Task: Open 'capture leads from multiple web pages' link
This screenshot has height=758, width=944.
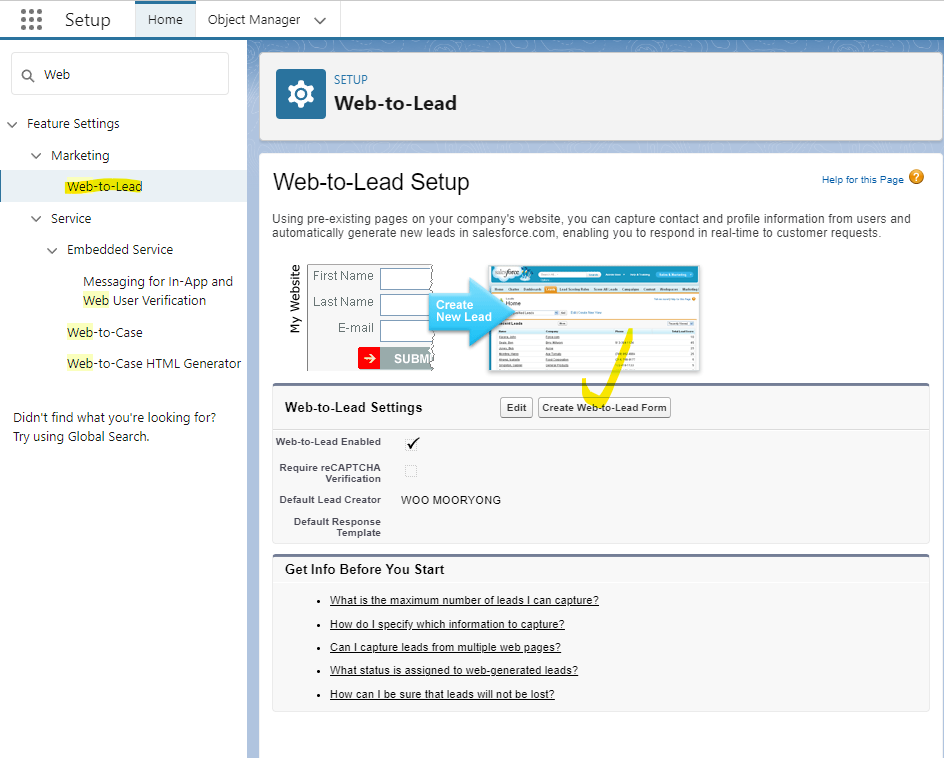Action: tap(445, 647)
